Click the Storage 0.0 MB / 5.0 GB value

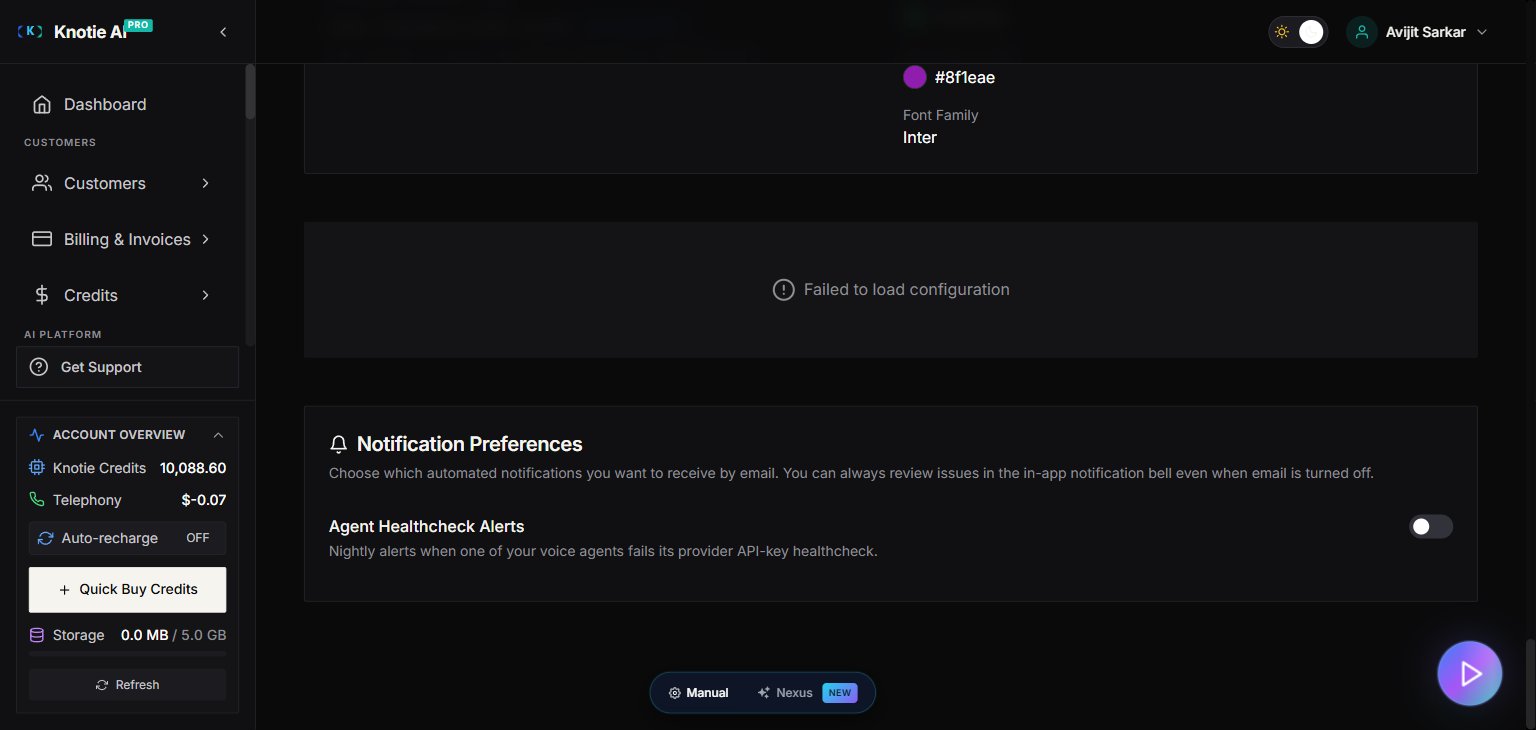tap(173, 635)
